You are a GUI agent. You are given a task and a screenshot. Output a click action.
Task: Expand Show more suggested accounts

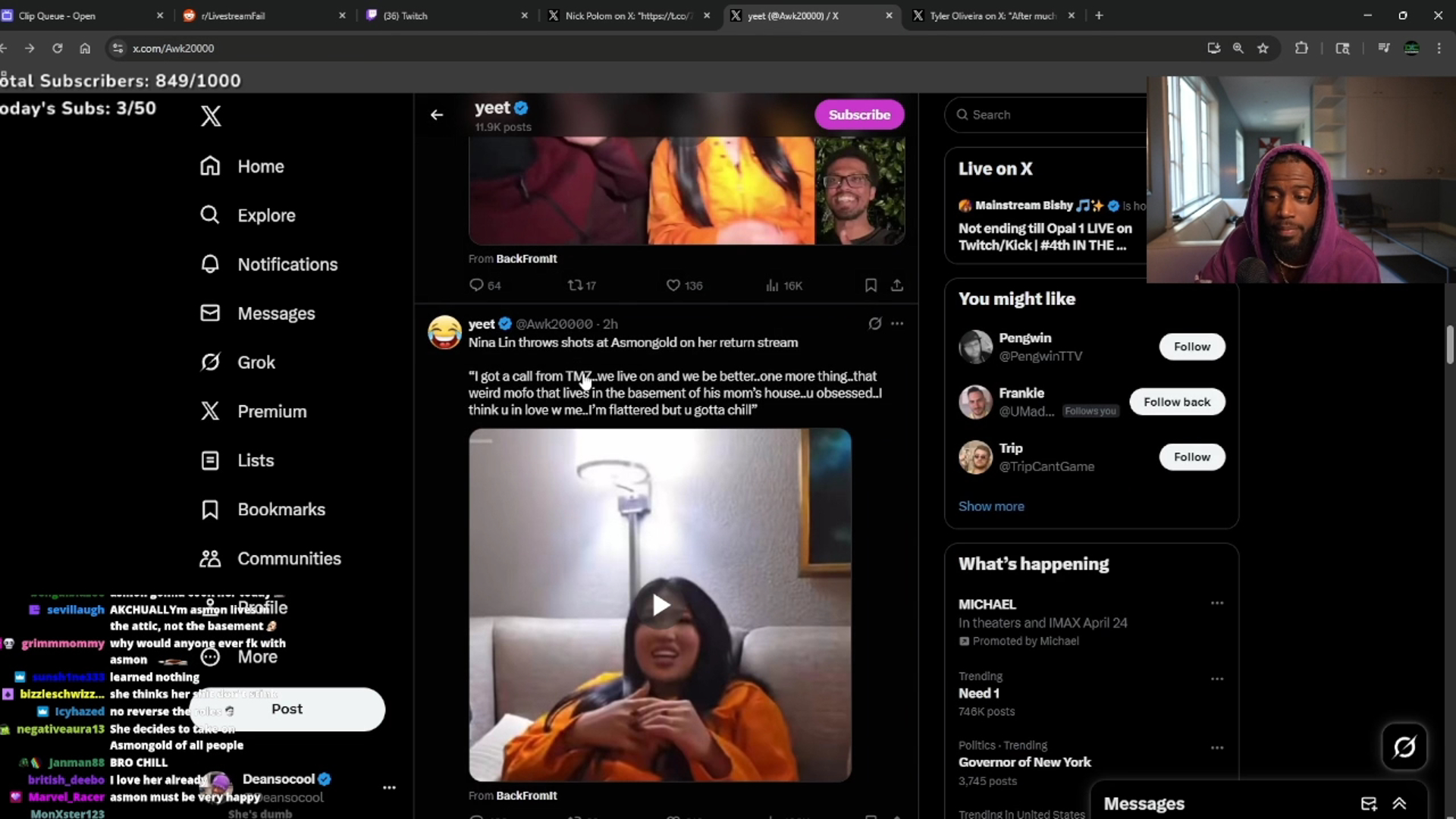(x=991, y=506)
